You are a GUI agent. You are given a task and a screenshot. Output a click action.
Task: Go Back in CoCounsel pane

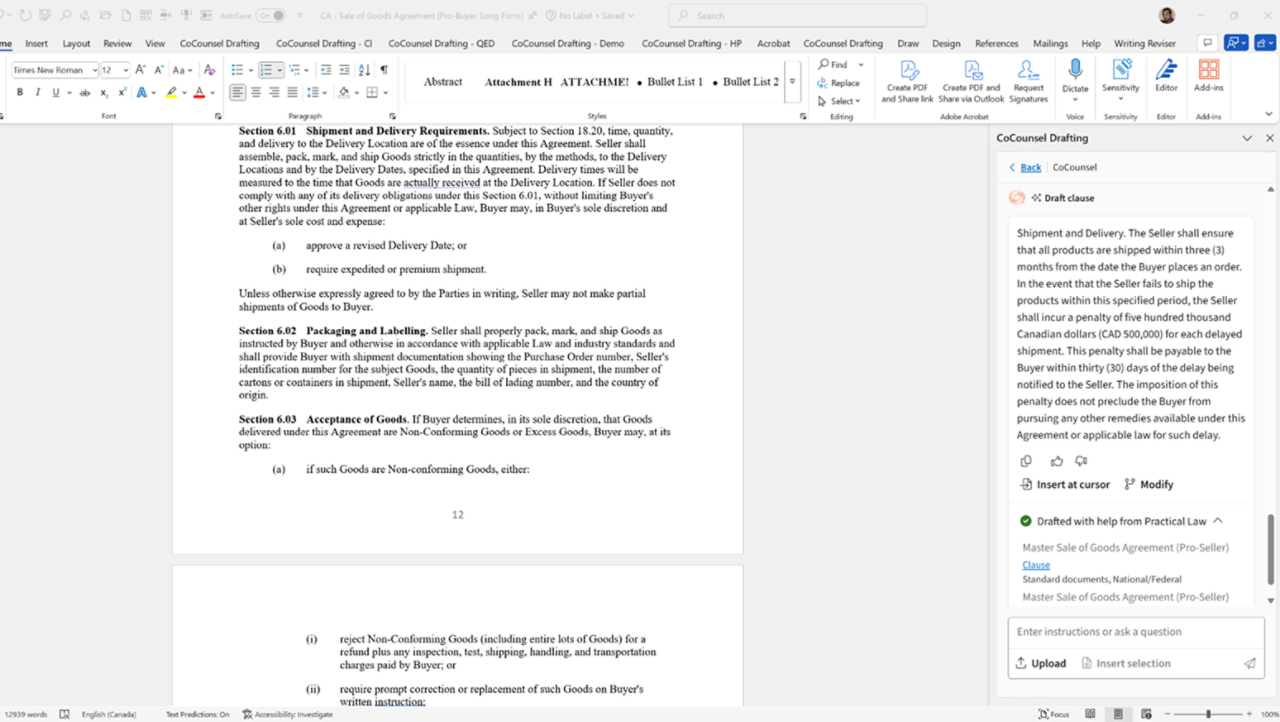click(x=1025, y=167)
